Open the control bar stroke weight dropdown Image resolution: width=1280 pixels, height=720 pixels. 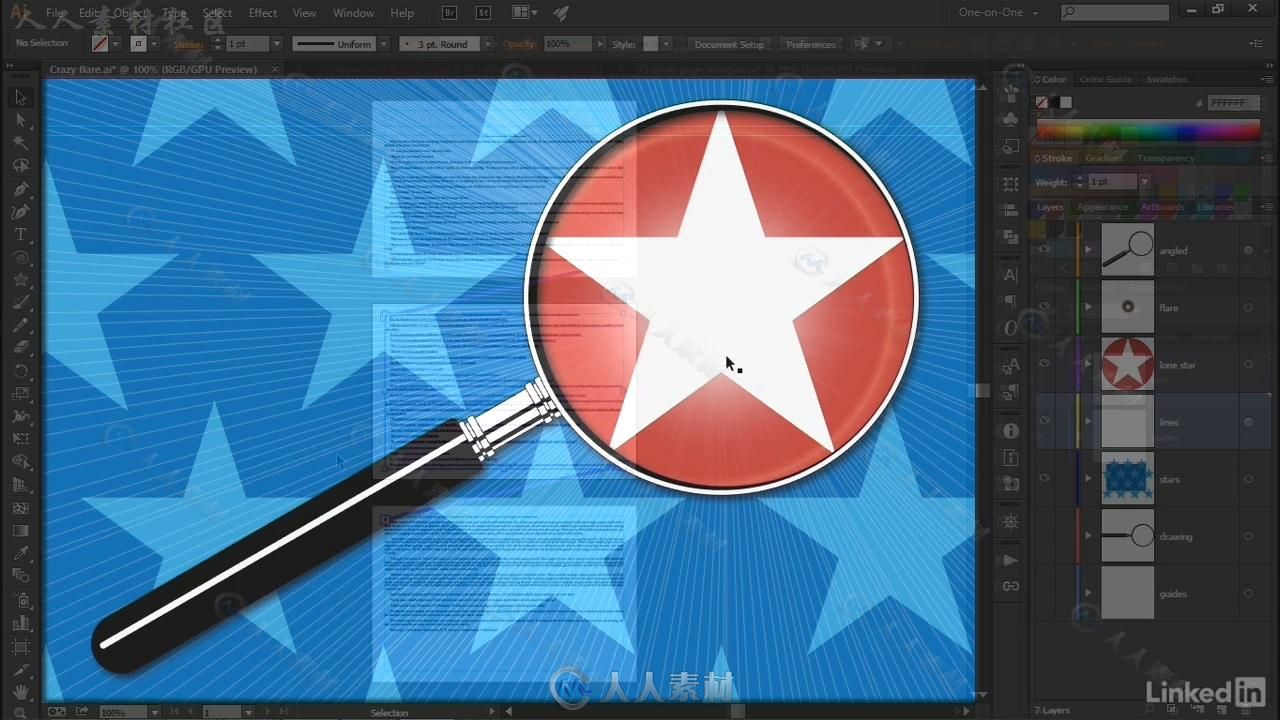click(277, 44)
